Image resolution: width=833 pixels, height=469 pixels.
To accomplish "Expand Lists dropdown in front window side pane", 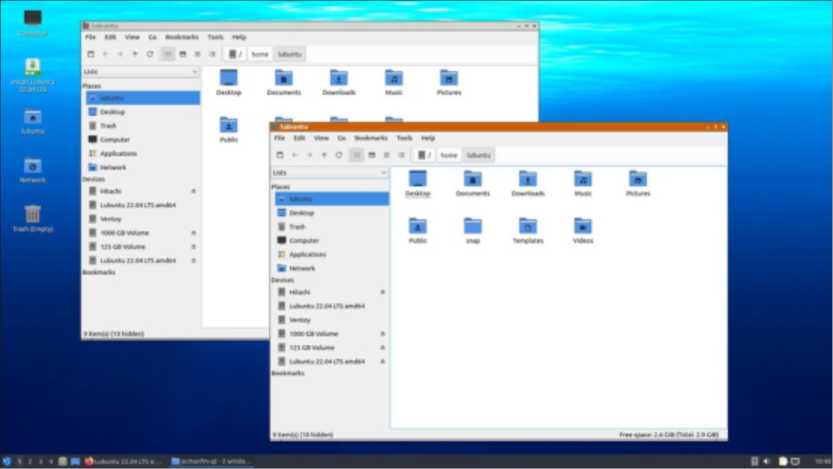I will [329, 173].
